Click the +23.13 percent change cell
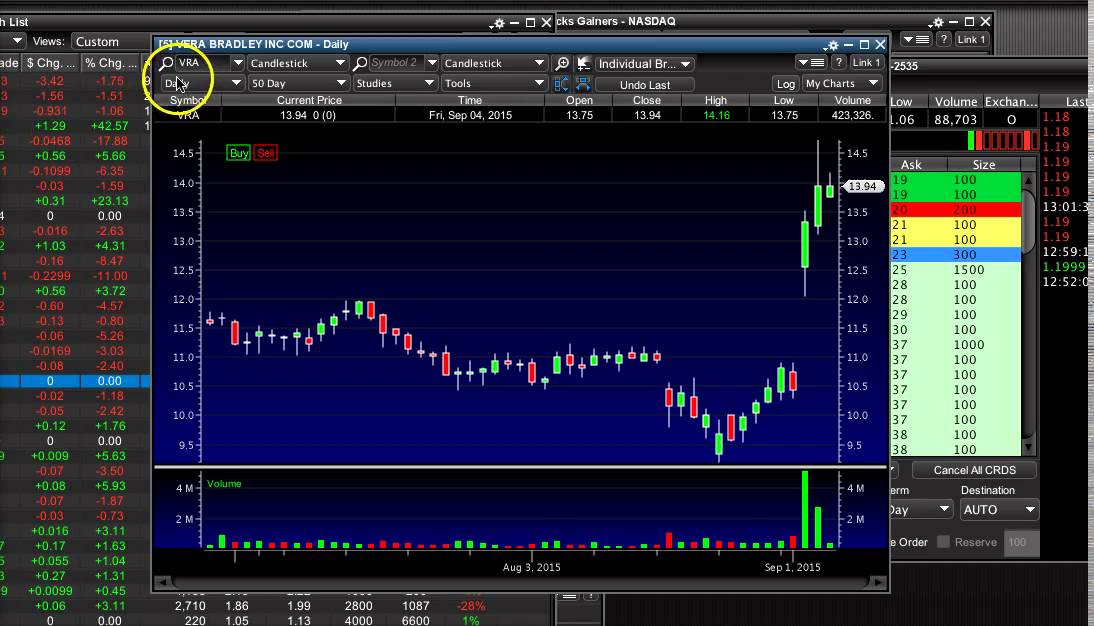This screenshot has width=1094, height=626. [x=110, y=201]
